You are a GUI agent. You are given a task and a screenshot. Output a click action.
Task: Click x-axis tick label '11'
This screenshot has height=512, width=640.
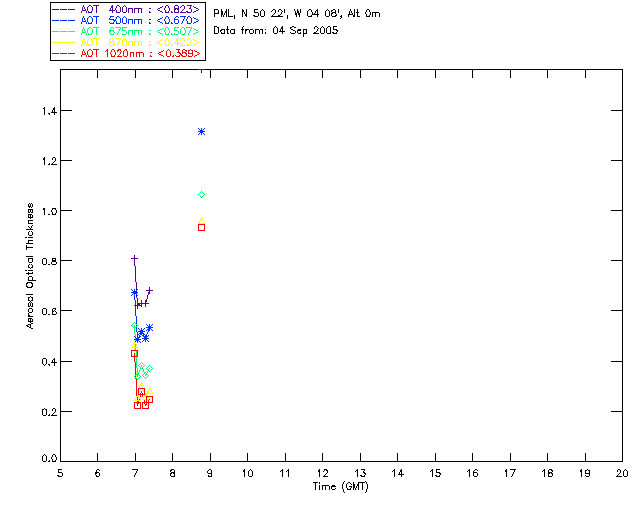[285, 474]
